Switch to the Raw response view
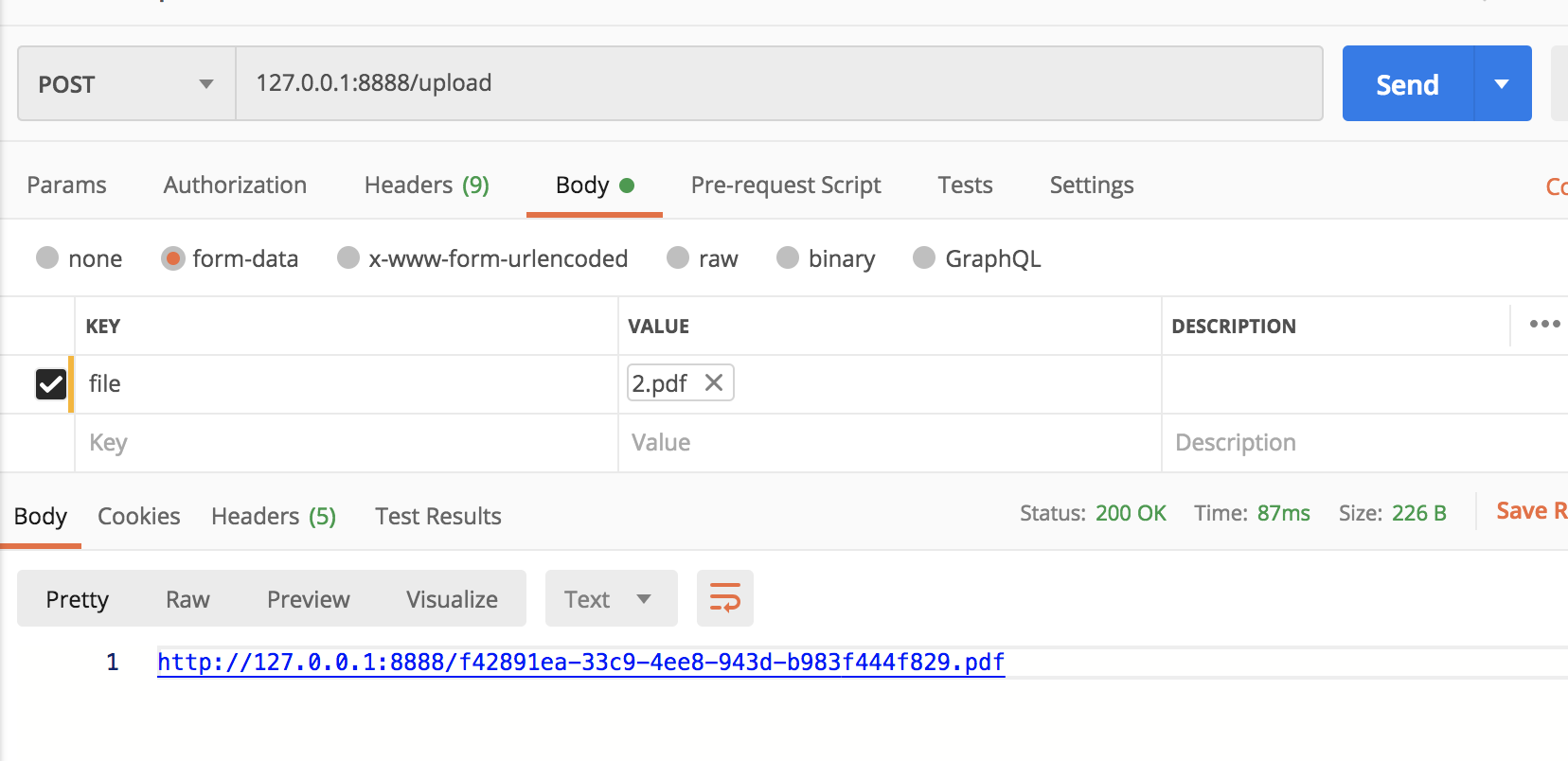This screenshot has height=761, width=1568. click(187, 599)
